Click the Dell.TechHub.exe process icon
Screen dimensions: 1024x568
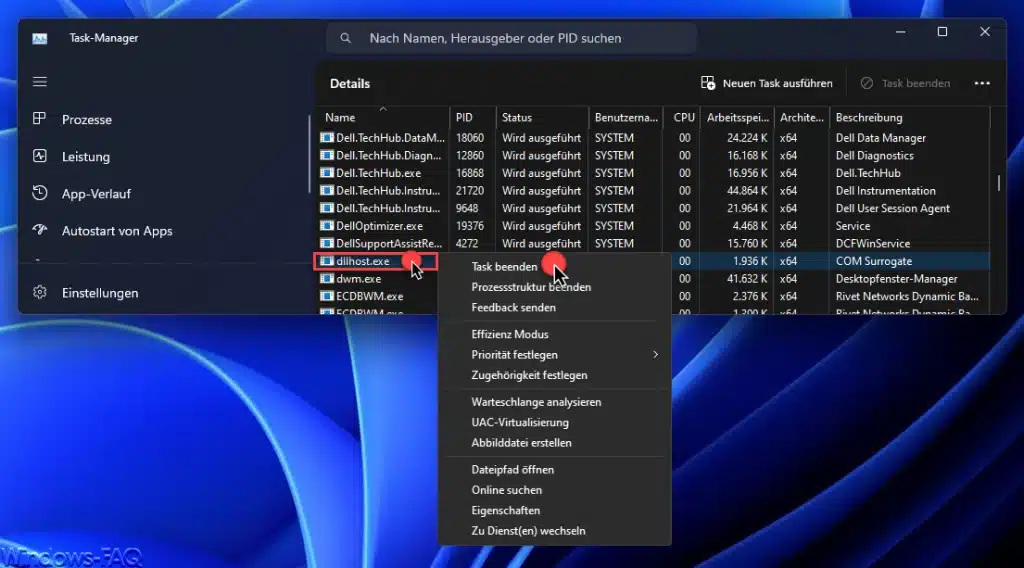[327, 173]
